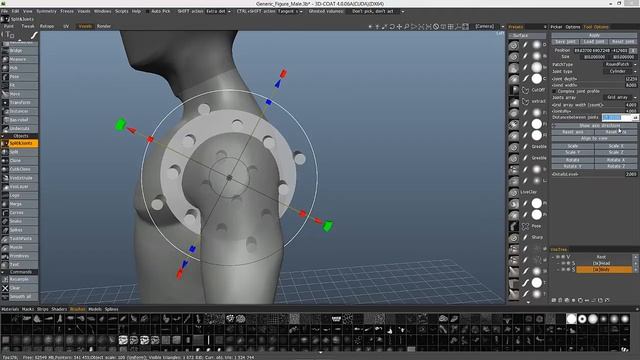The width and height of the screenshot is (640, 360).
Task: Select the Bas-relief tool
Action: 20,120
